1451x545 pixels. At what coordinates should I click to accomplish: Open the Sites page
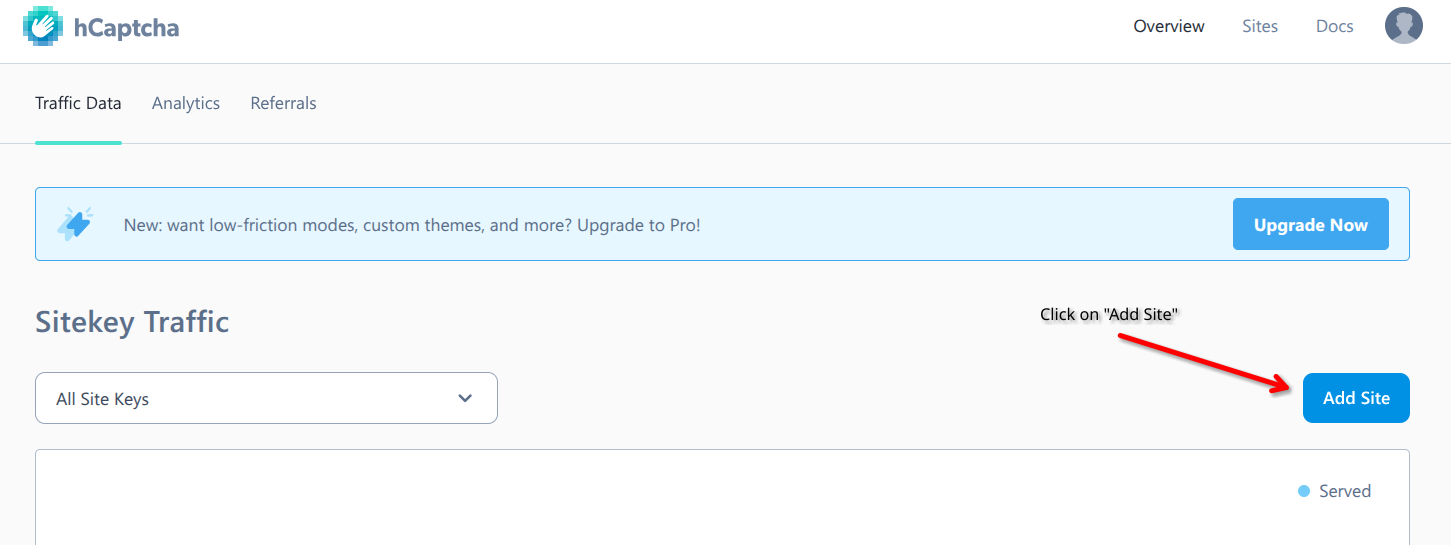coord(1259,26)
